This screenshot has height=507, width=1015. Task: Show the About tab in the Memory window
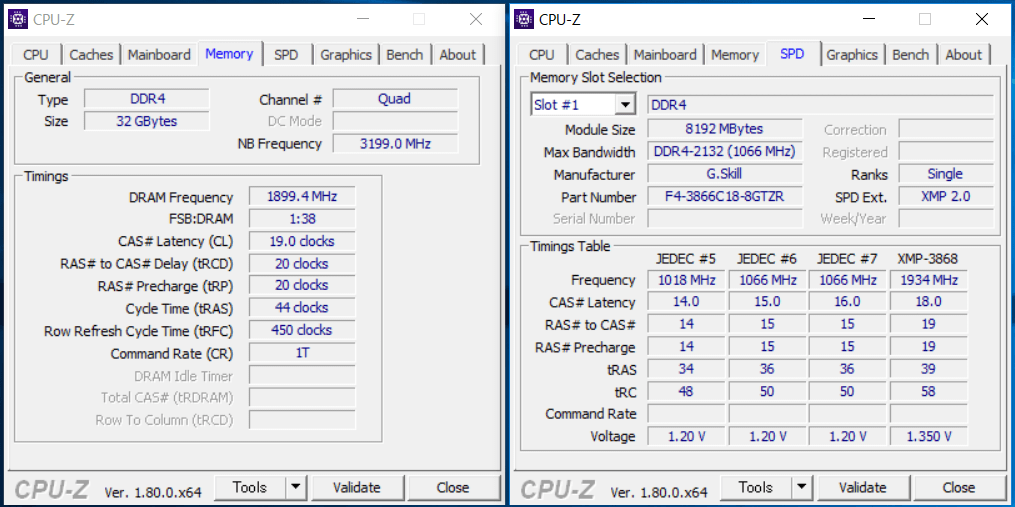[x=458, y=55]
